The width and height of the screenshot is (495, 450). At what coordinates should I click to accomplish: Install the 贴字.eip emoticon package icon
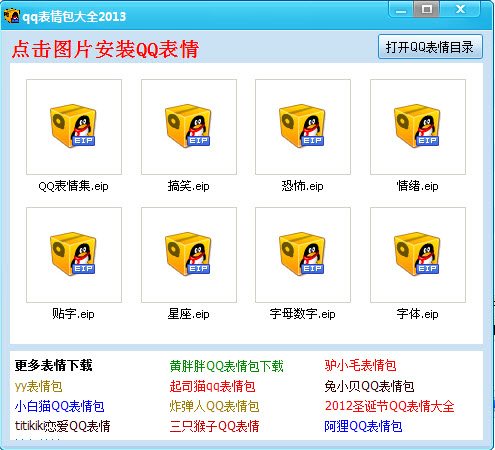74,255
